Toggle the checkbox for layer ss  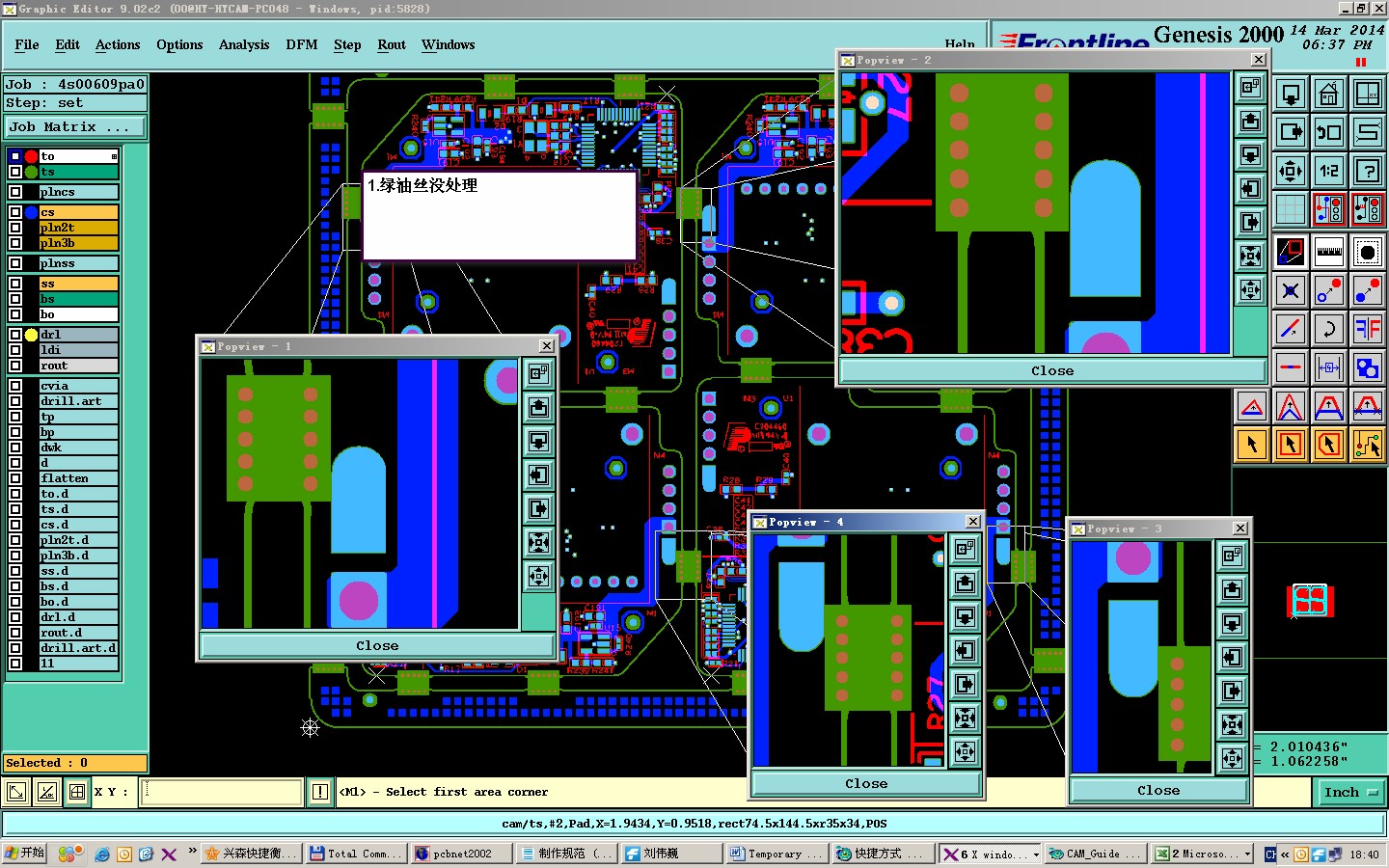click(15, 284)
